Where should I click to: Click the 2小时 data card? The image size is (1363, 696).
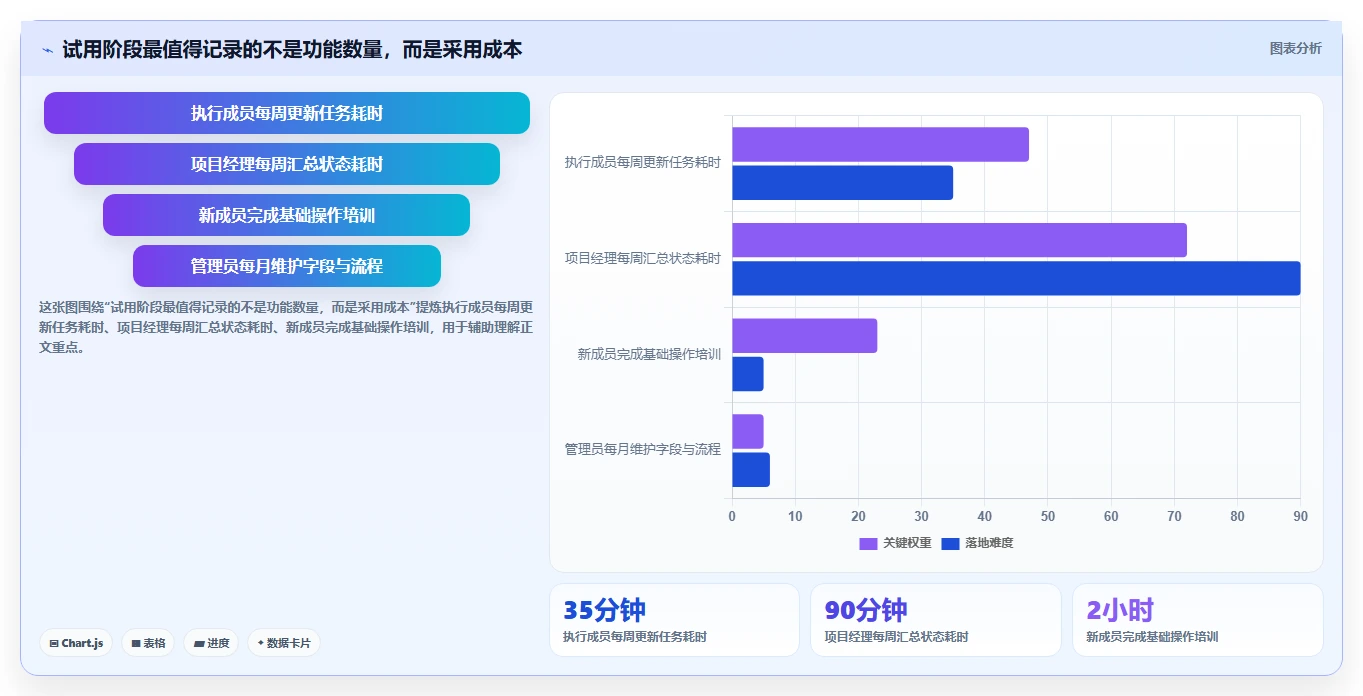tap(1197, 620)
